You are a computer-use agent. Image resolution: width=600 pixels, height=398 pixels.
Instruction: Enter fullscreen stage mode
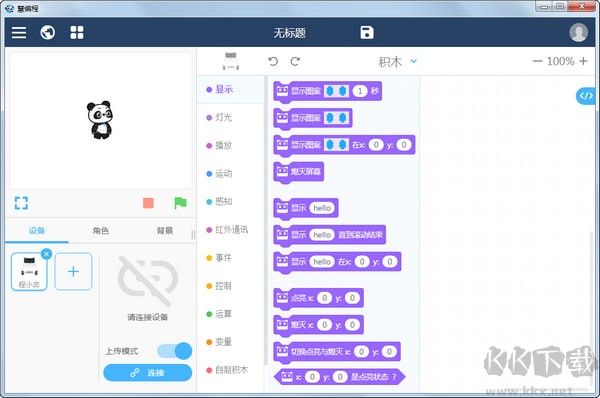(21, 203)
